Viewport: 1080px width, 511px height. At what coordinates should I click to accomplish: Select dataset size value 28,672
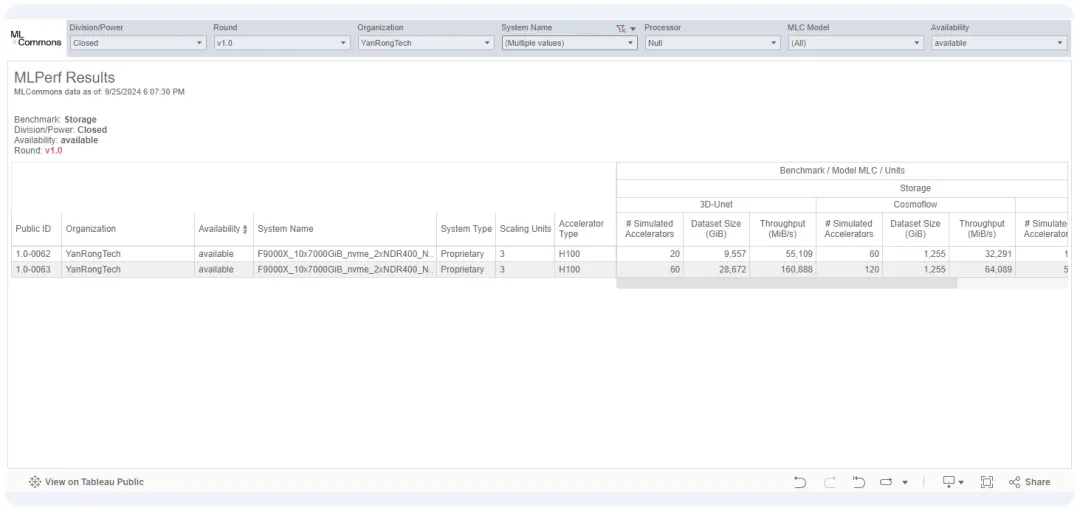pos(731,269)
